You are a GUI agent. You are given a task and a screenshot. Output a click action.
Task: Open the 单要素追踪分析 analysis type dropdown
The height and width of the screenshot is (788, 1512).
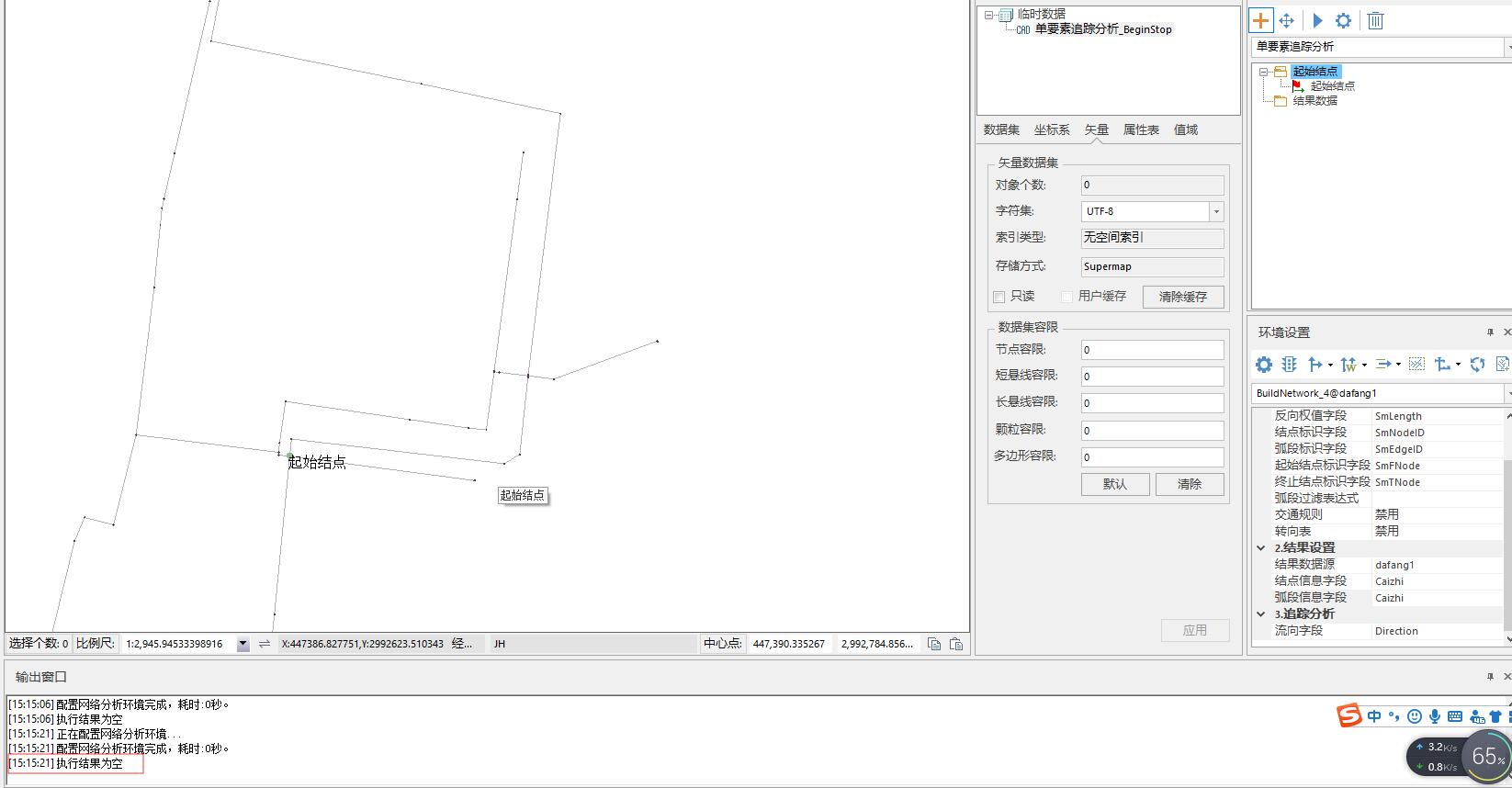tap(1507, 47)
